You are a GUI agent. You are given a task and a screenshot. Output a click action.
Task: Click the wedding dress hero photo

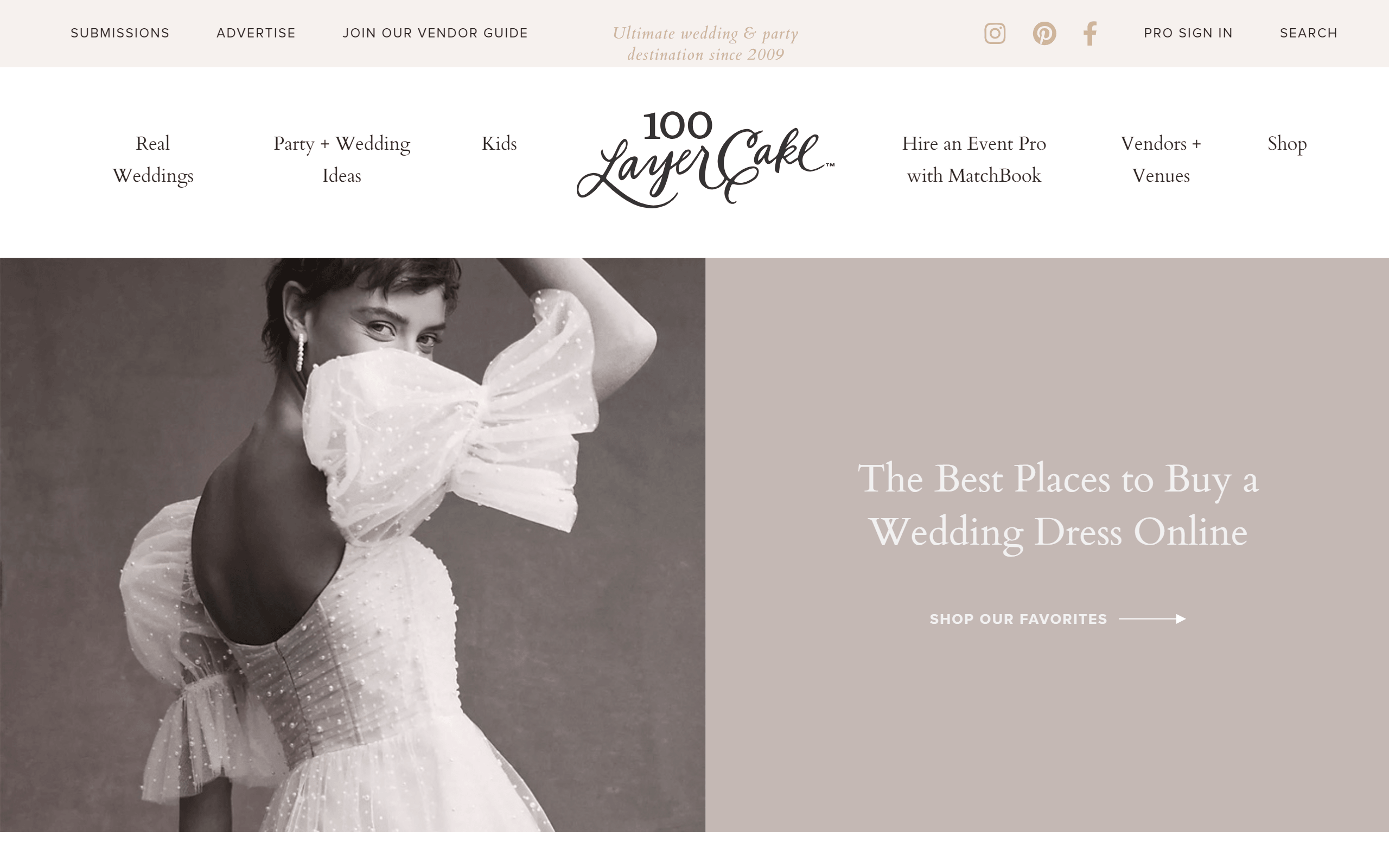point(353,544)
